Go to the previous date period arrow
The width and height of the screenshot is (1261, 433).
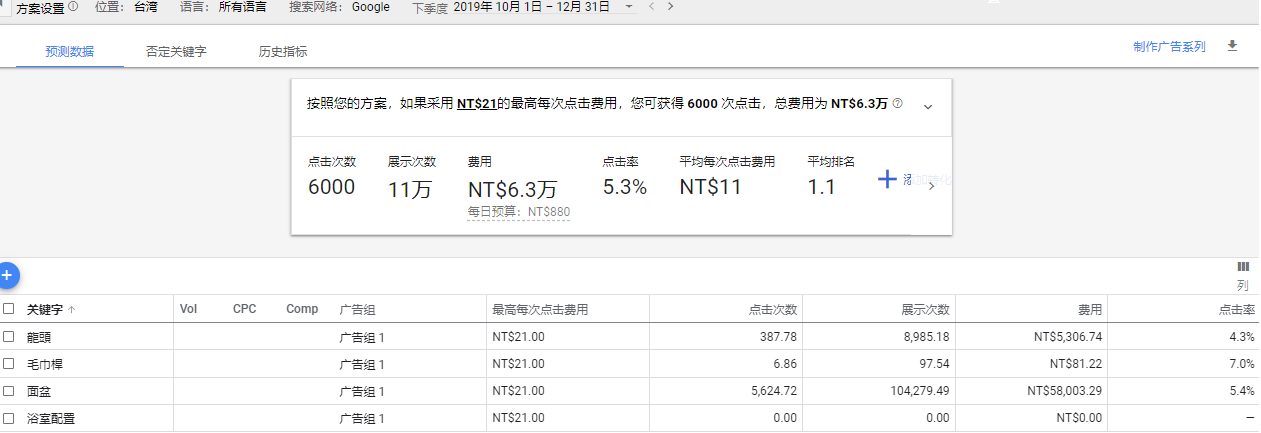click(652, 6)
